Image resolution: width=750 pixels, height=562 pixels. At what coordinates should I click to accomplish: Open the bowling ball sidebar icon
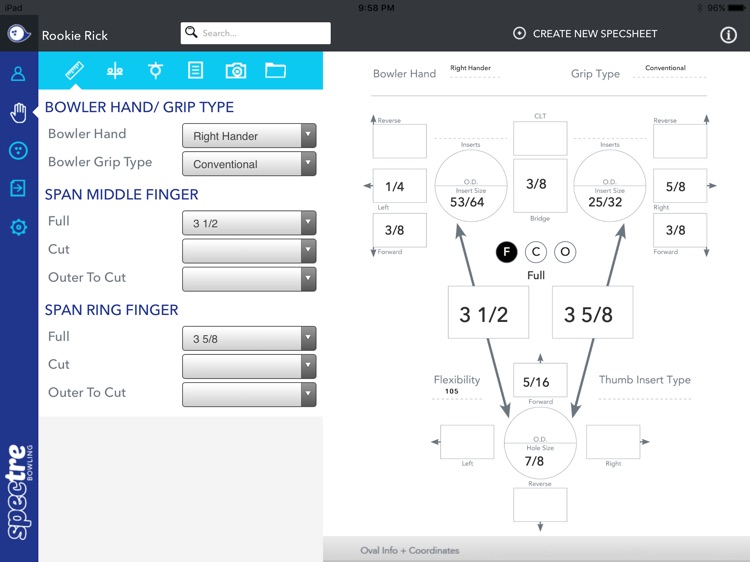coord(18,151)
